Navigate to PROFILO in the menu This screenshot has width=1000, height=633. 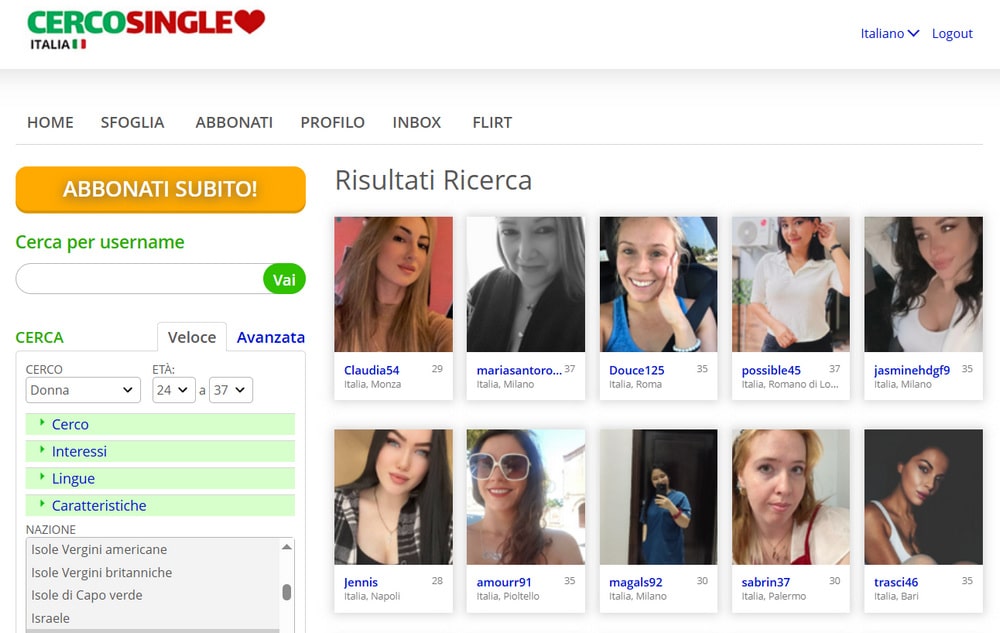click(x=333, y=122)
